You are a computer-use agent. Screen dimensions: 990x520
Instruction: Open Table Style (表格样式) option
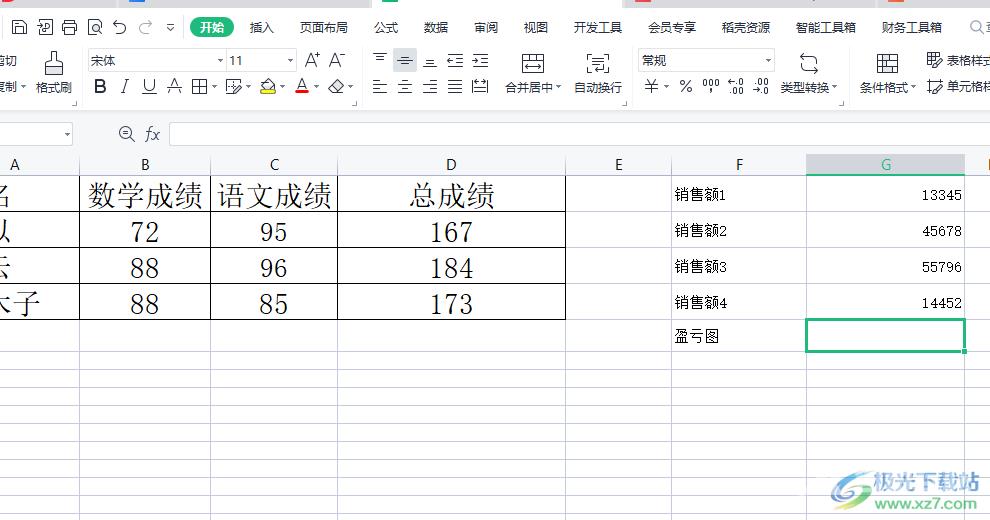point(958,61)
